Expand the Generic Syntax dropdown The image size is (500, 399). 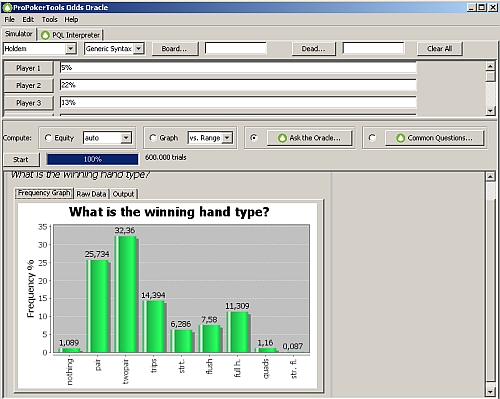(139, 49)
